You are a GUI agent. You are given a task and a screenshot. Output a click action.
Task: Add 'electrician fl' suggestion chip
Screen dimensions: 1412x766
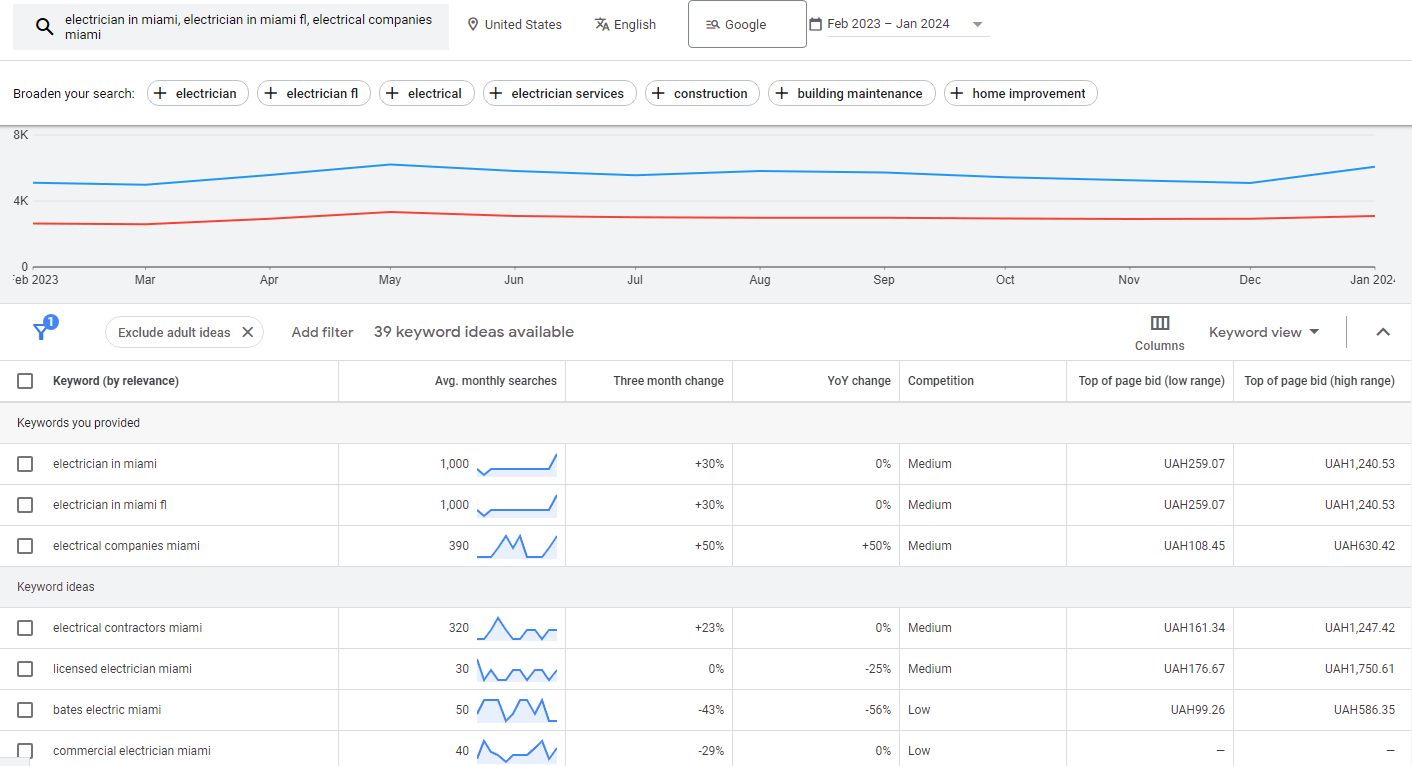[x=314, y=93]
